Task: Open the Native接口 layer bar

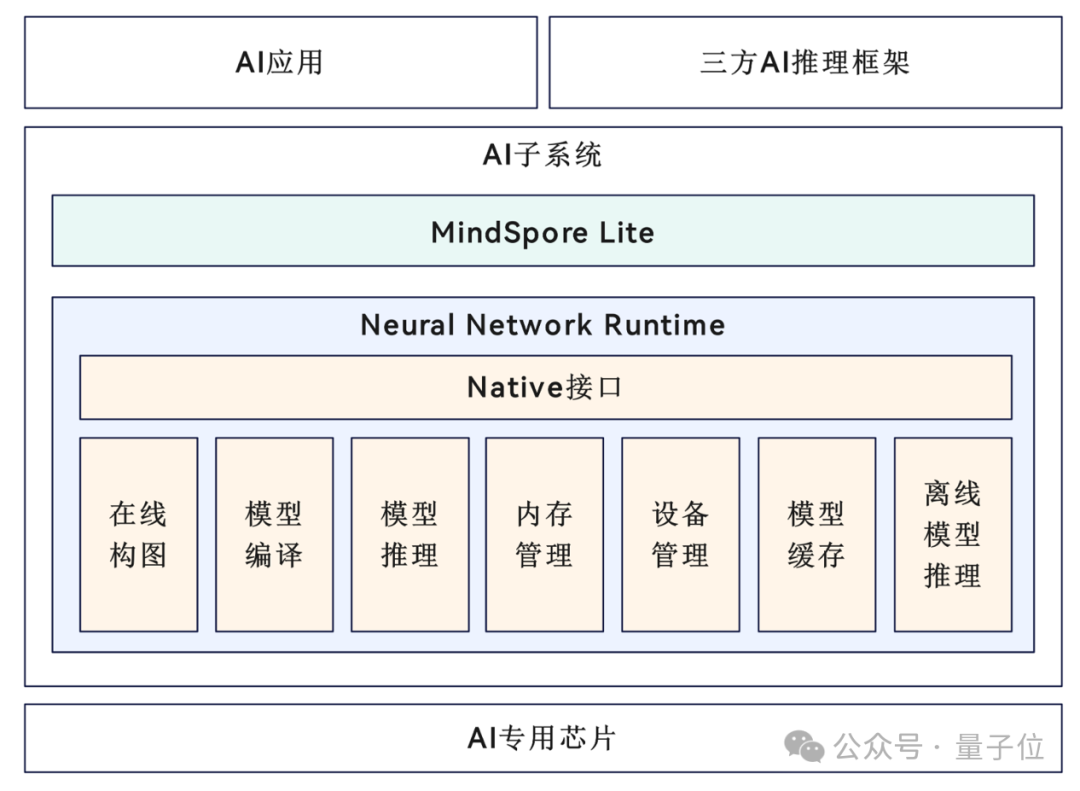Action: [x=545, y=387]
